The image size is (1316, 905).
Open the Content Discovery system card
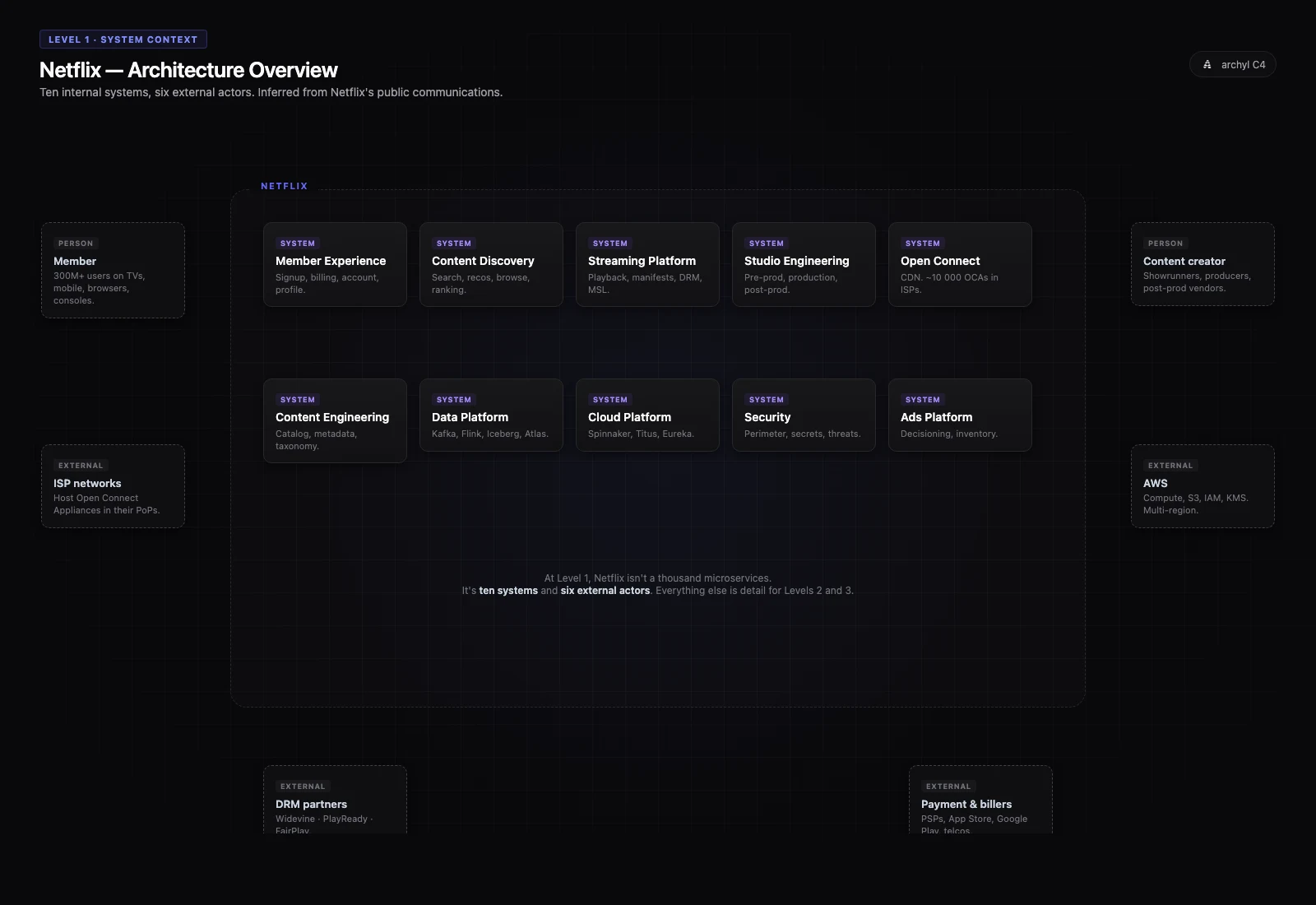pos(491,264)
